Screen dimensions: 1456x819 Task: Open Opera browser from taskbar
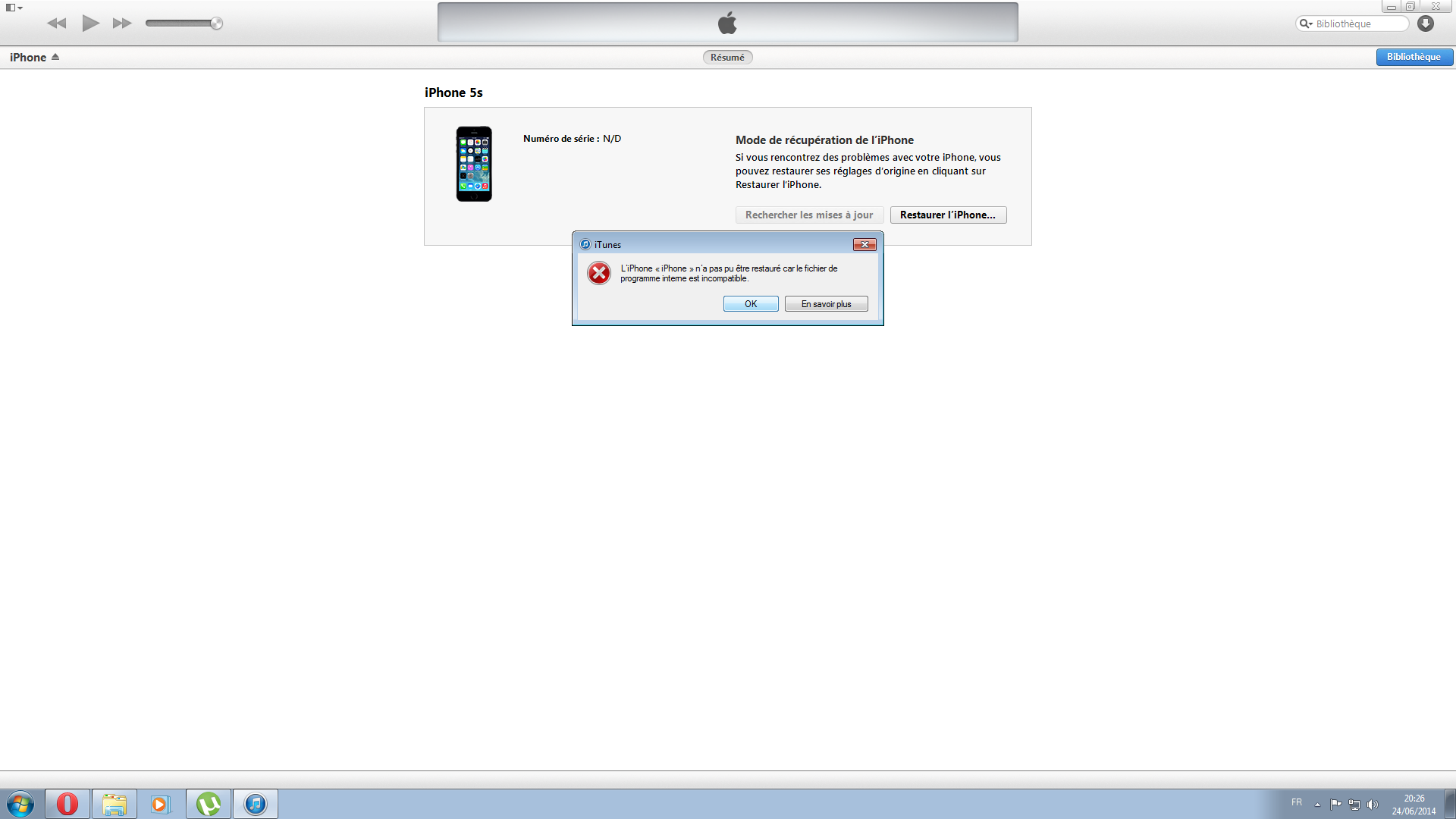[67, 804]
